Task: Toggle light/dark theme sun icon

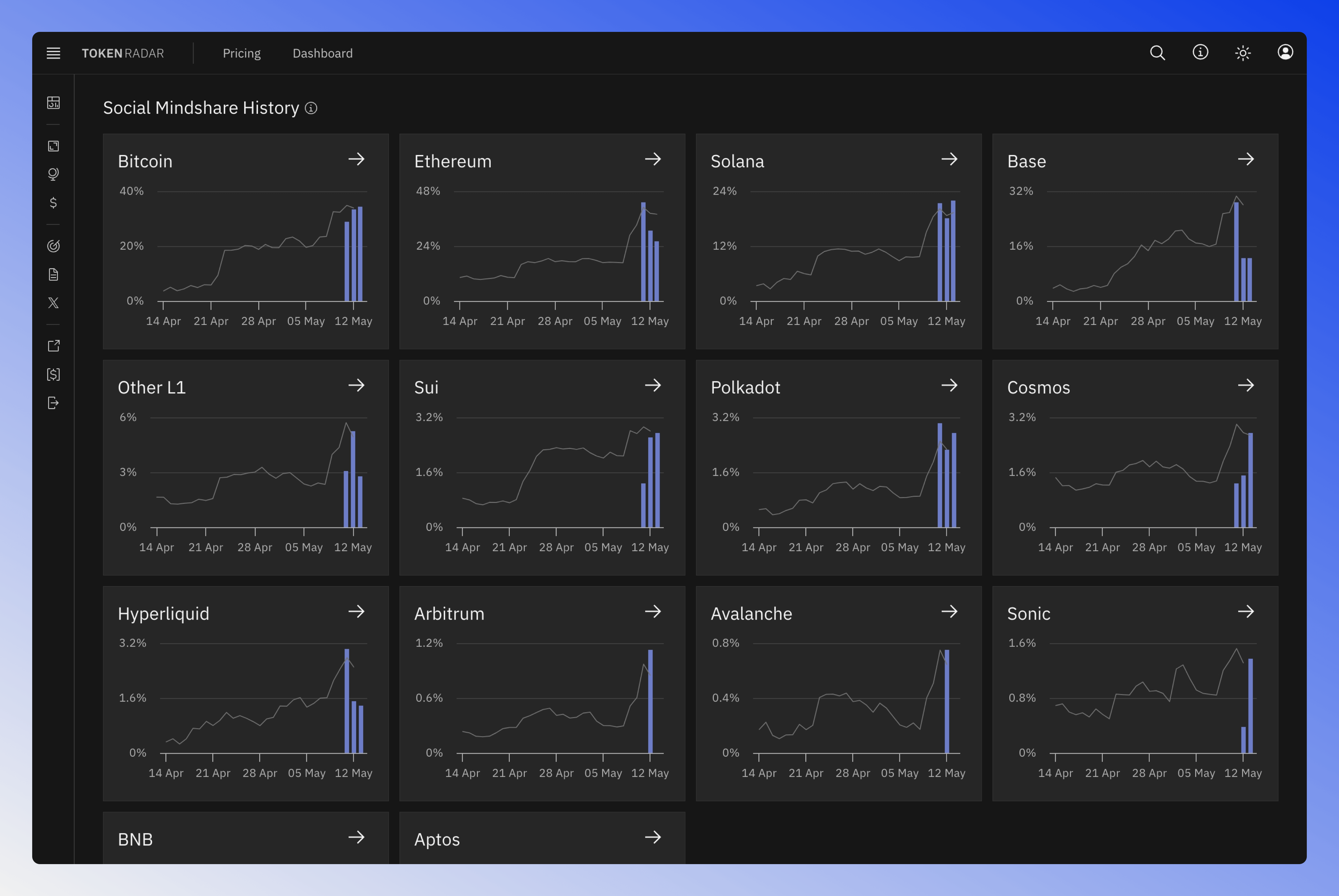Action: [1243, 53]
